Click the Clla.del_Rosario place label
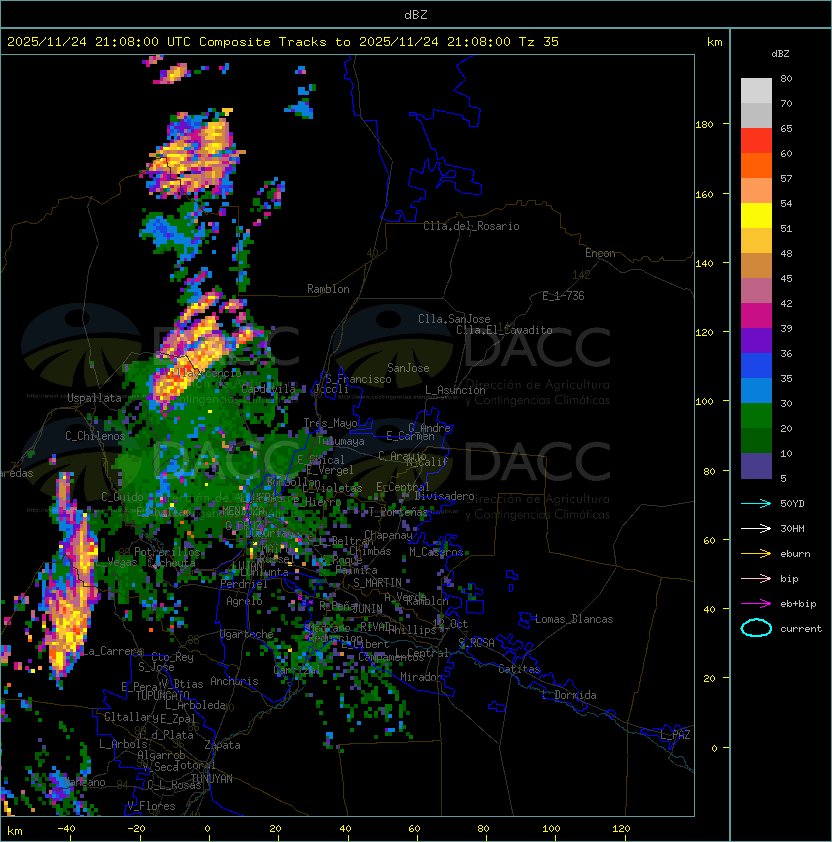The image size is (832, 842). (x=471, y=226)
